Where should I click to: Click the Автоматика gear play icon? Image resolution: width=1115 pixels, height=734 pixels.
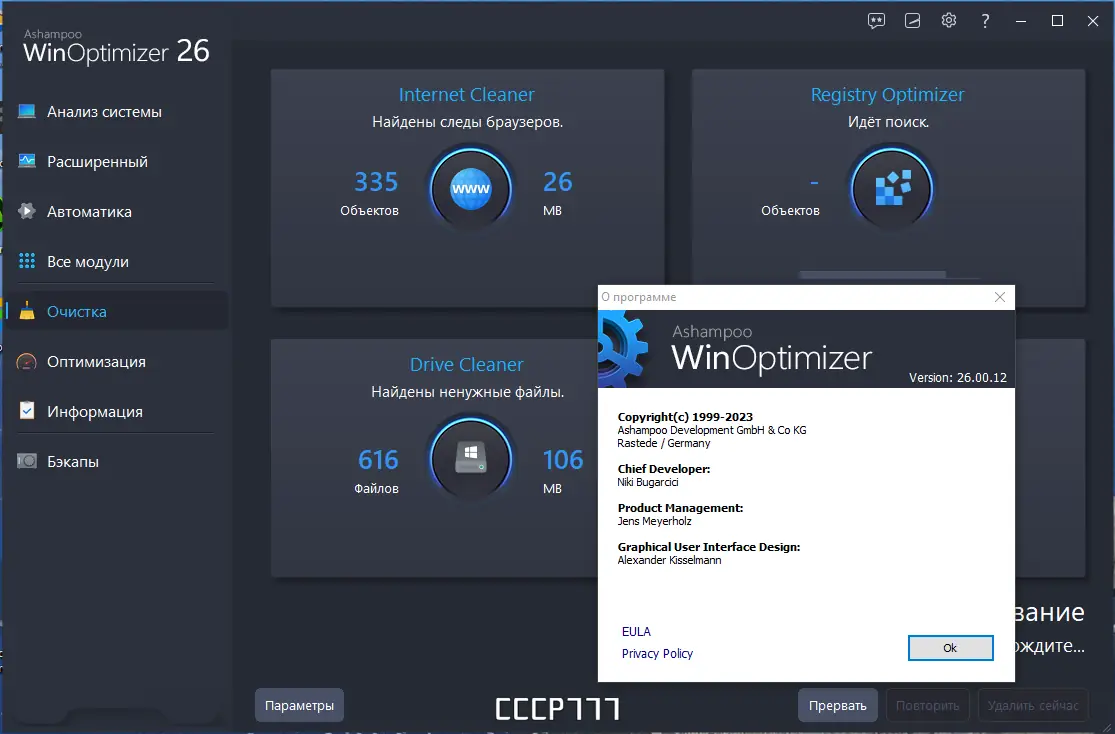click(x=27, y=211)
